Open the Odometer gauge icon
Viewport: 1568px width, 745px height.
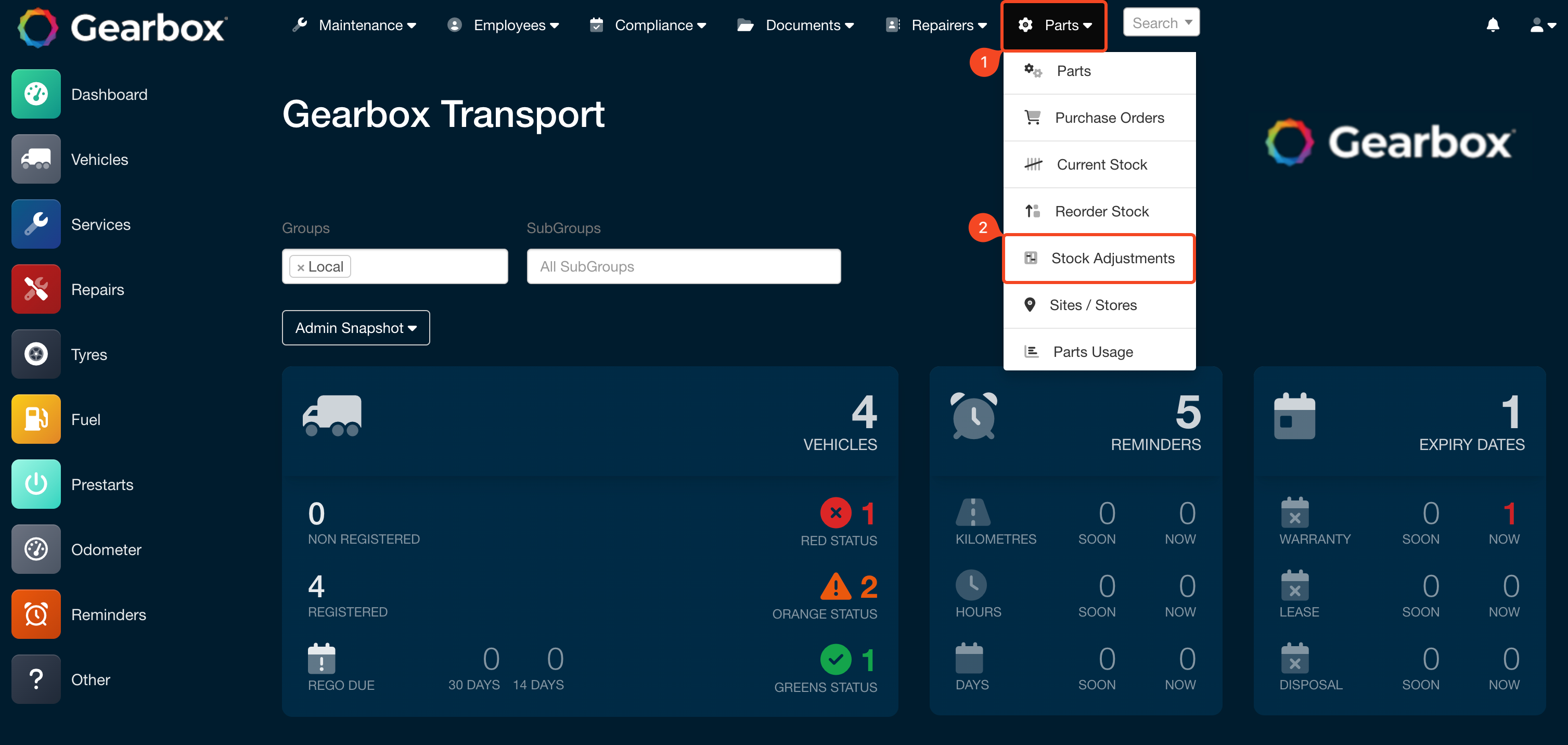tap(36, 549)
